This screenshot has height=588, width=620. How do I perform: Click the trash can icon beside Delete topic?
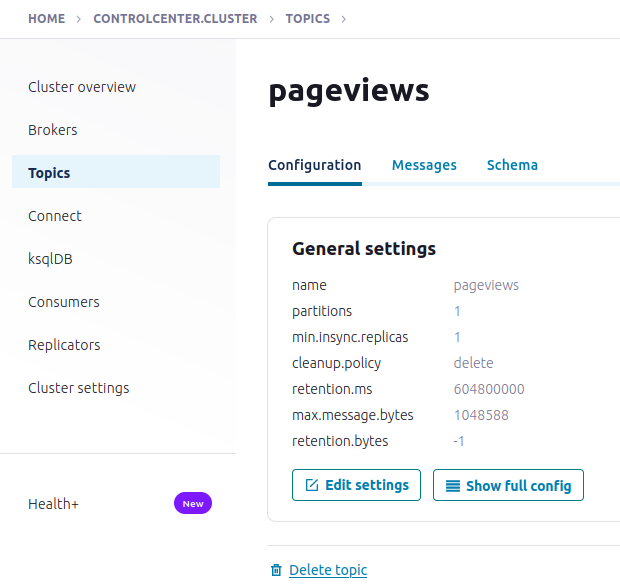pyautogui.click(x=276, y=570)
